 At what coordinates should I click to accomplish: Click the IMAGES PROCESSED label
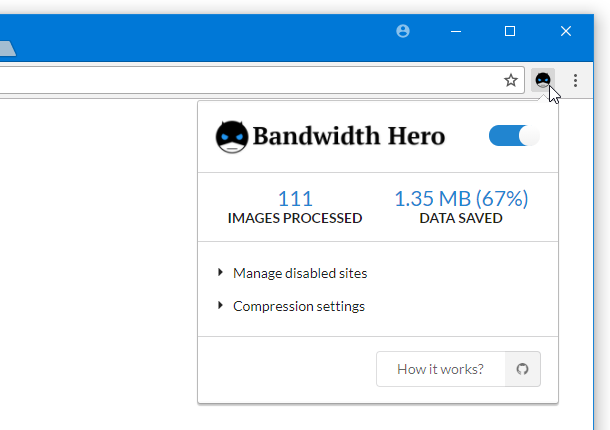click(x=295, y=218)
